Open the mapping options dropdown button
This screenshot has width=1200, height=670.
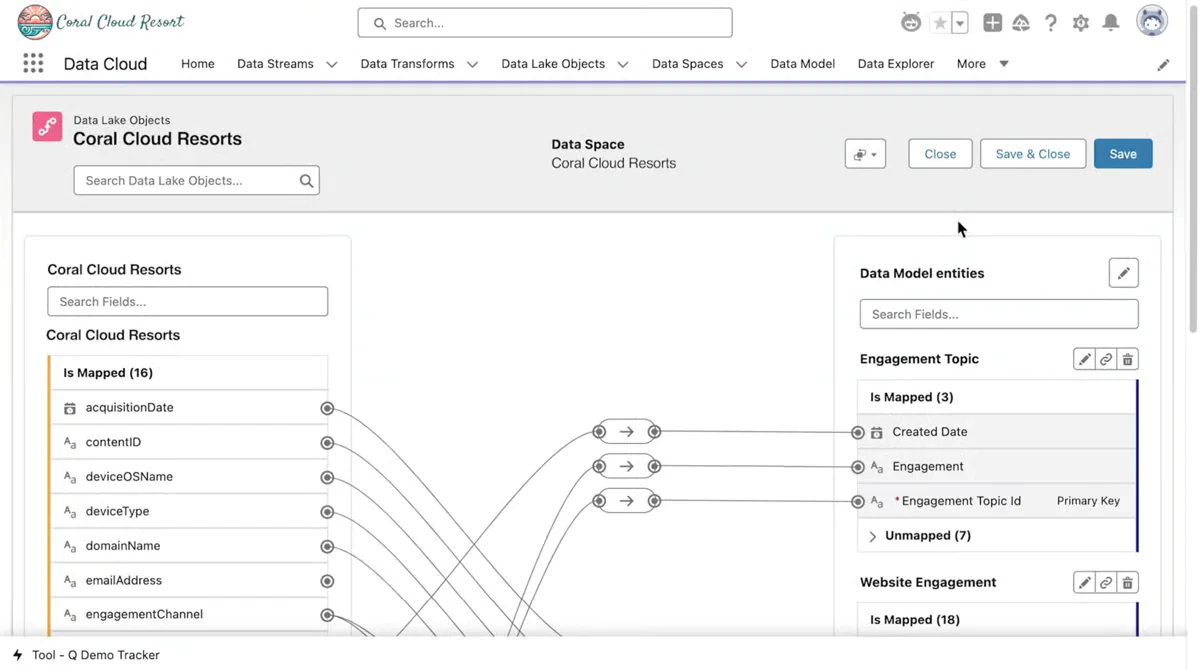click(x=865, y=154)
